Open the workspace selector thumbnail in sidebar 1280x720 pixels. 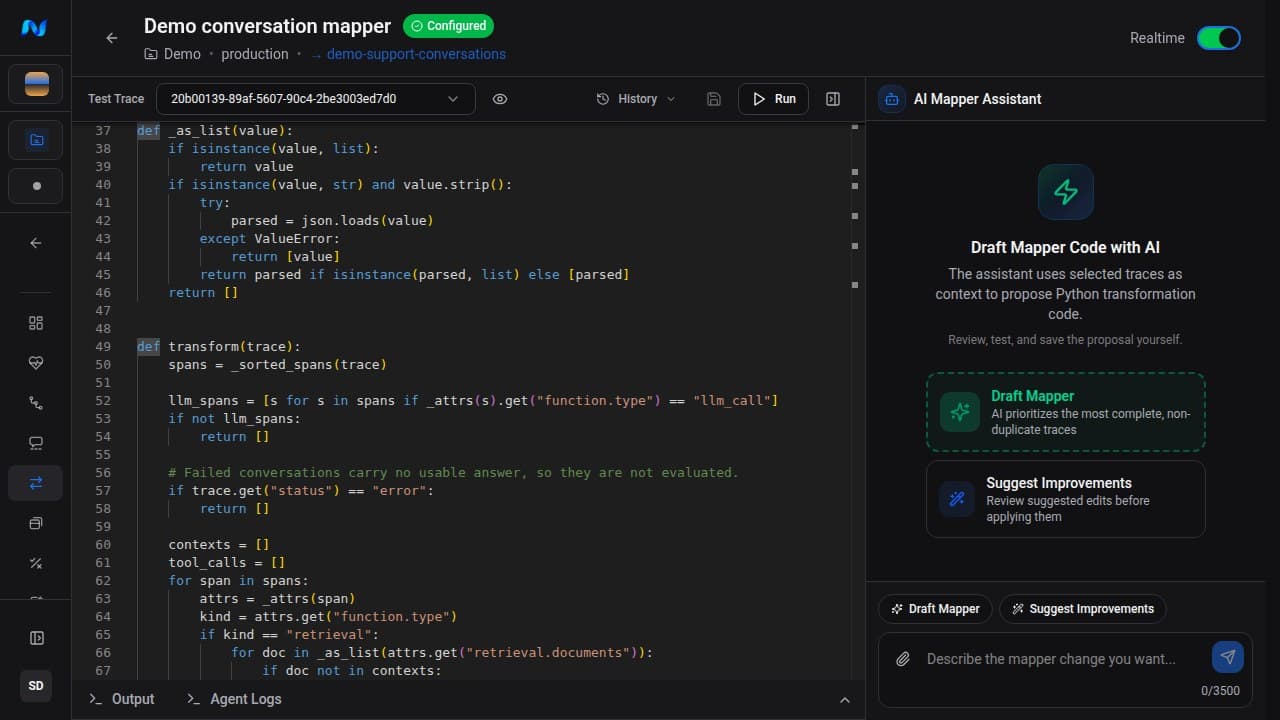pyautogui.click(x=36, y=85)
